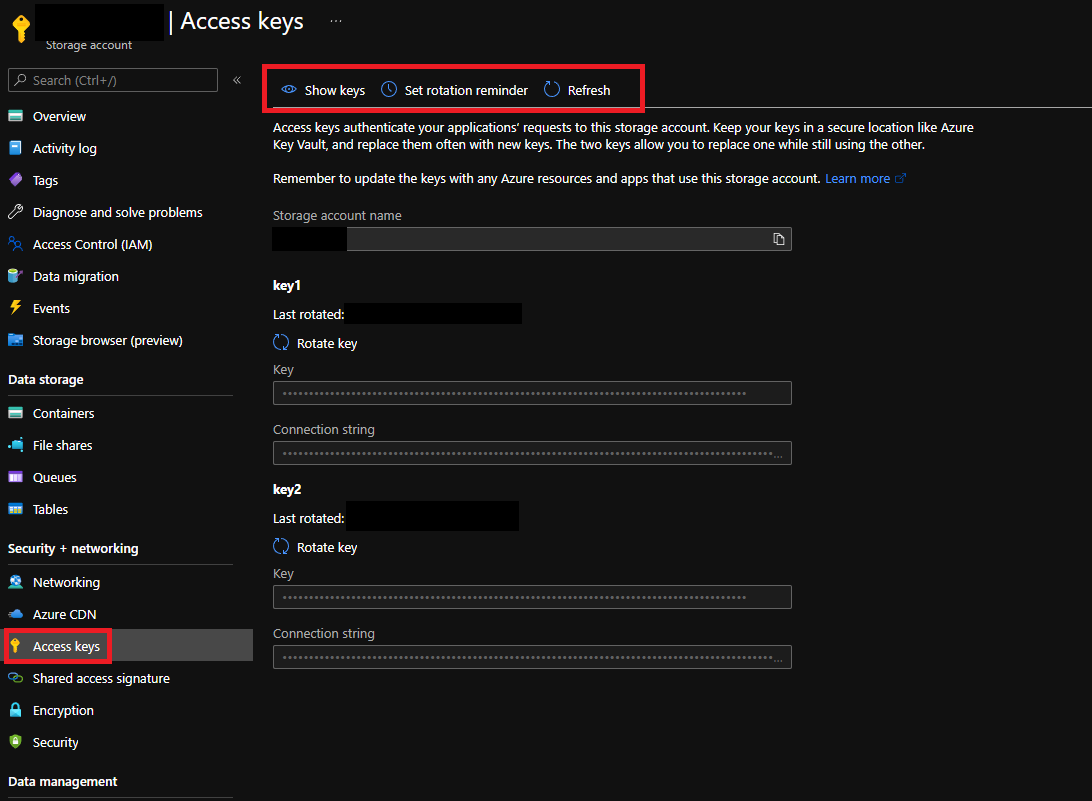Set a rotation reminder
The height and width of the screenshot is (801, 1092).
click(453, 89)
